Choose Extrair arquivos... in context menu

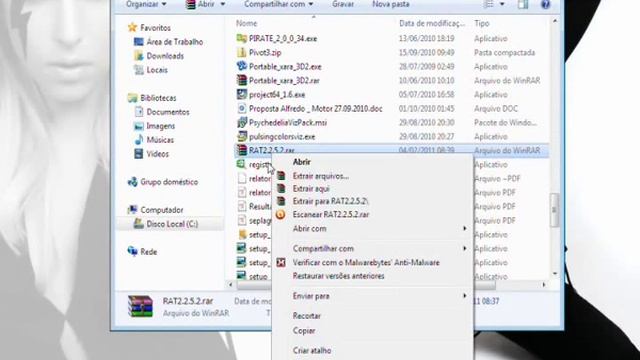pos(320,176)
